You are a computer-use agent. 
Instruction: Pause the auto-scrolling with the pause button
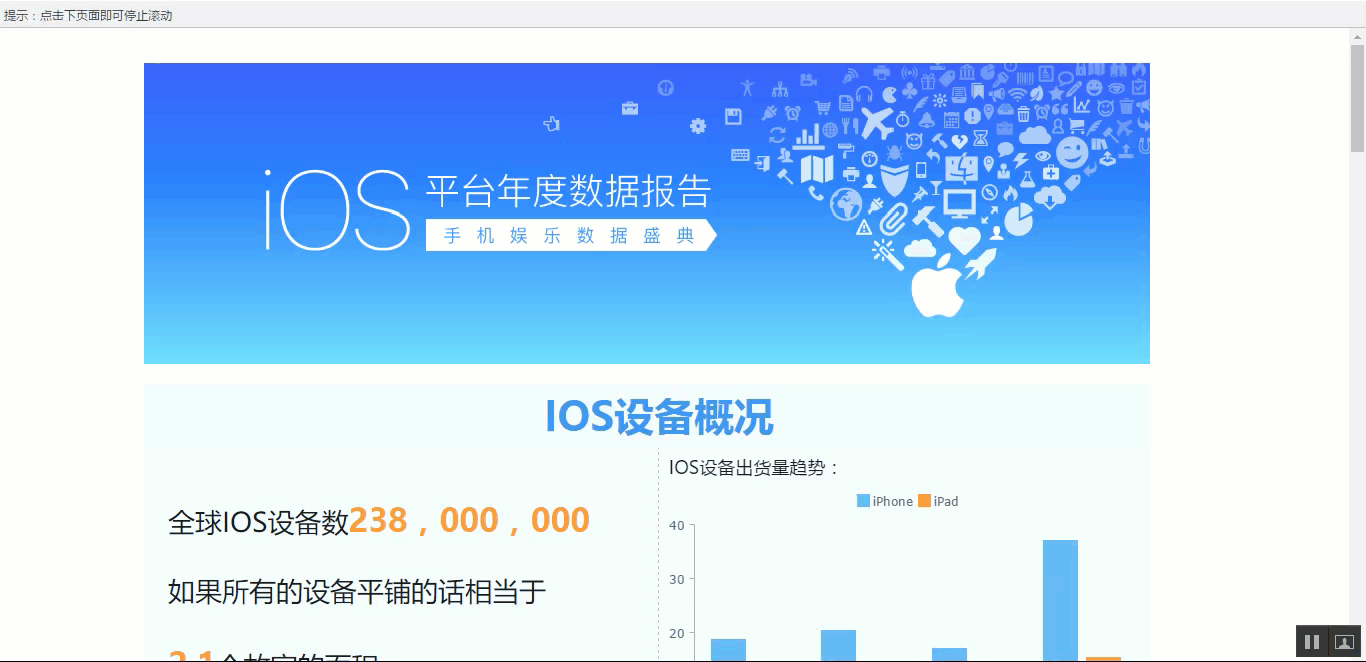[1312, 642]
